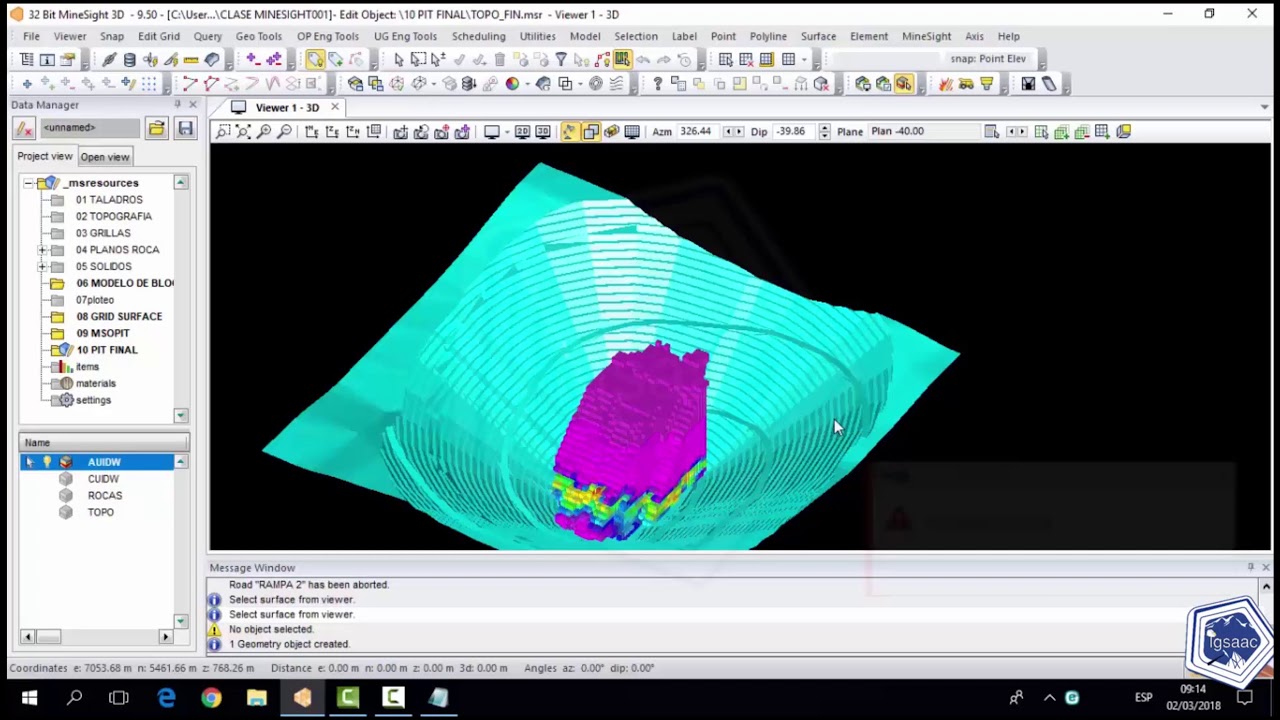Image resolution: width=1280 pixels, height=720 pixels.
Task: Click the question mark help icon
Action: 657,84
